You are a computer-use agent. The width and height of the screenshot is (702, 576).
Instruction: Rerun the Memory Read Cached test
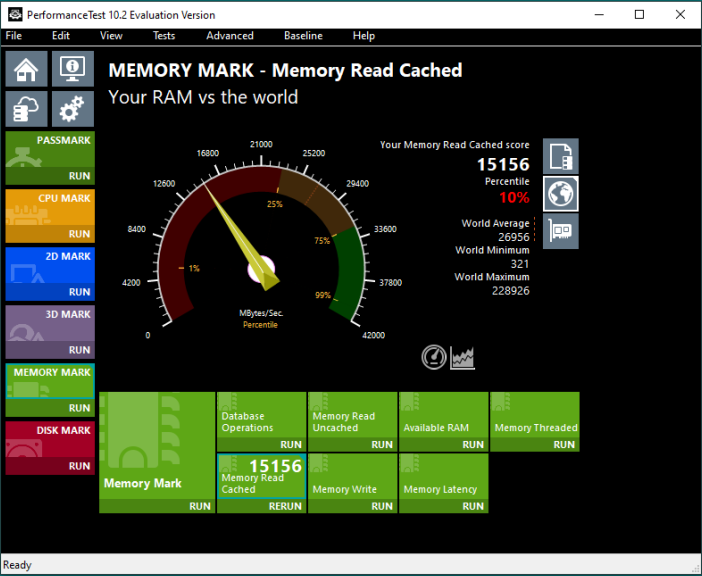tap(262, 506)
